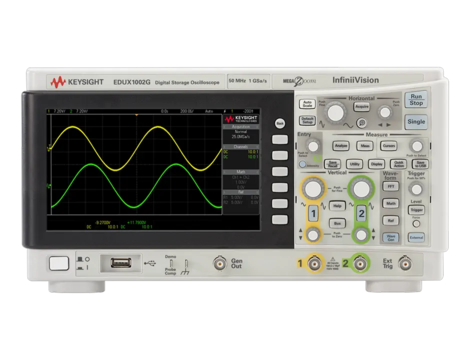Click the channel 2 green BNC input

click(360, 264)
